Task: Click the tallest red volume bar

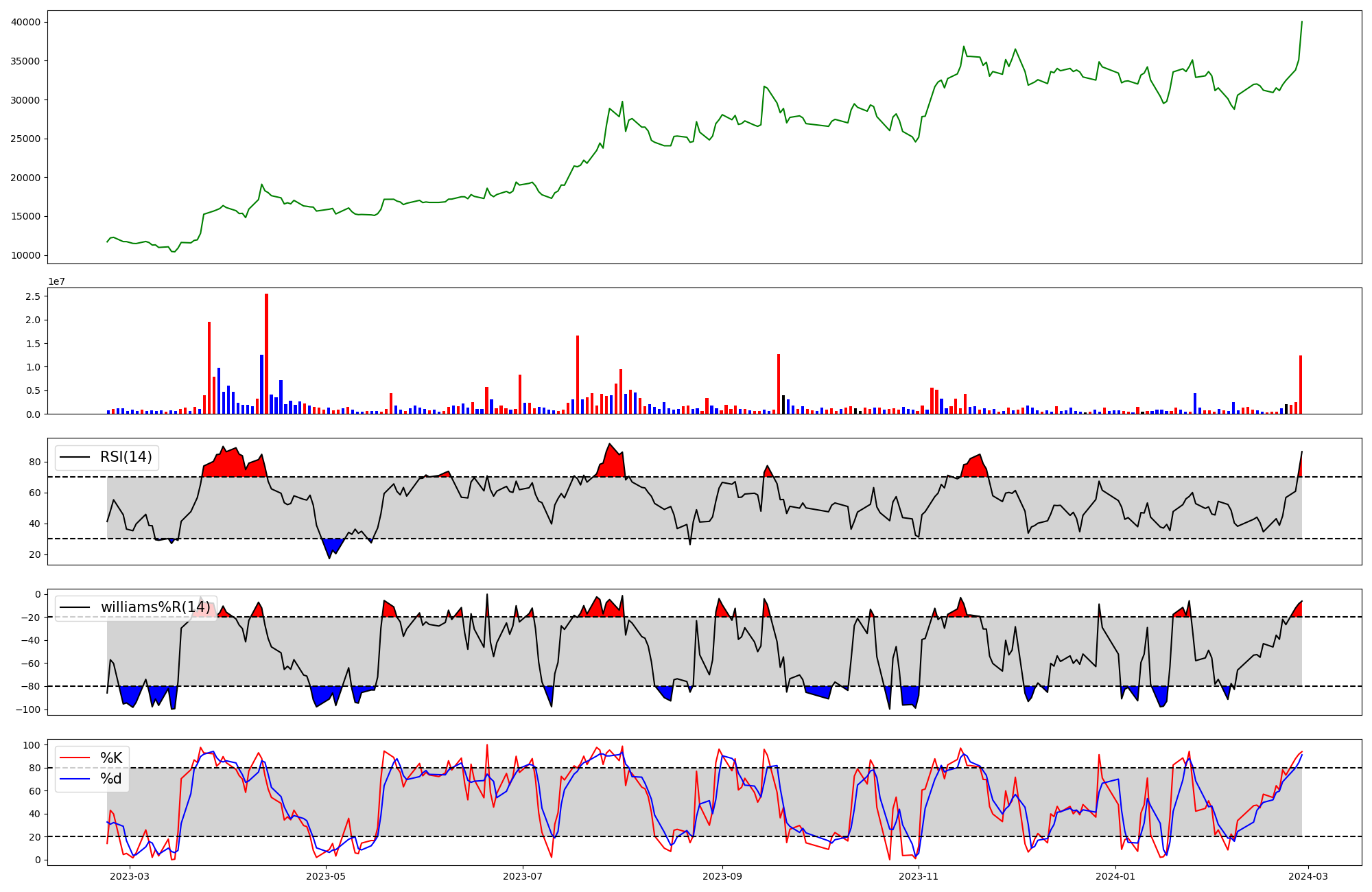Action: [x=267, y=353]
